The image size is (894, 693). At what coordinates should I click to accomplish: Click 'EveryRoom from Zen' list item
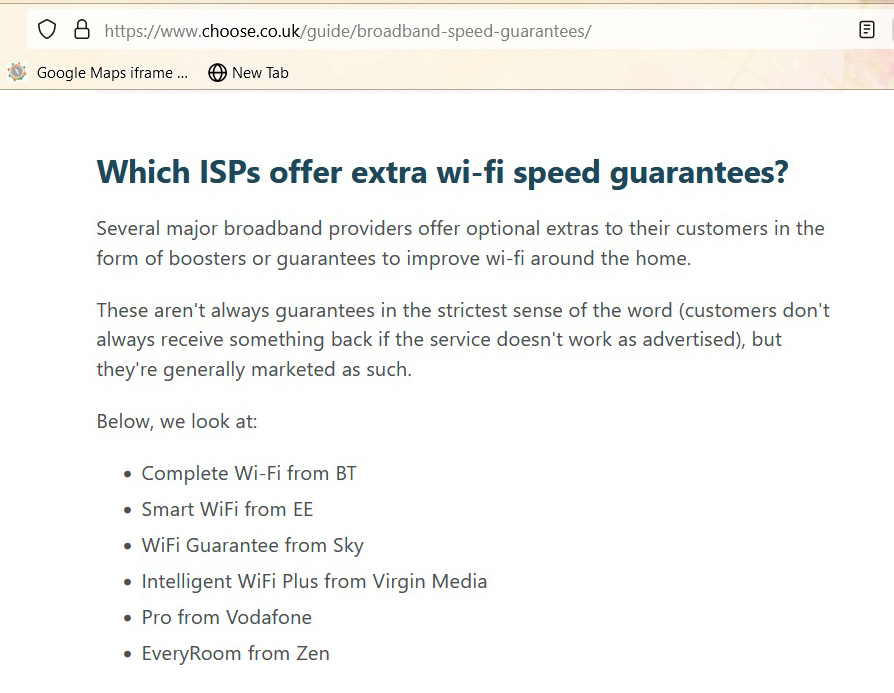(x=235, y=653)
